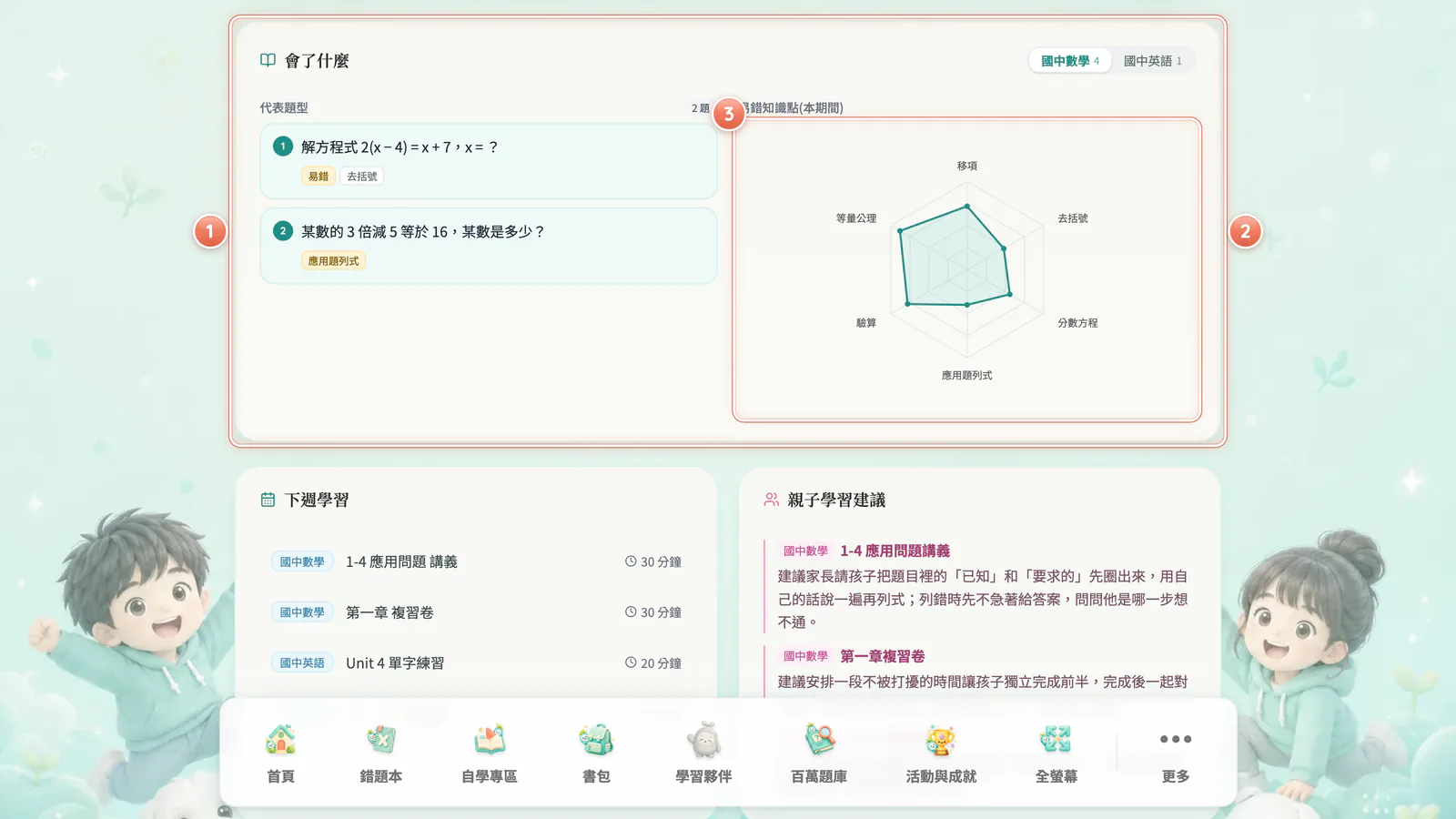Open the 活動與成就 trophy icon
The height and width of the screenshot is (819, 1456).
941,740
